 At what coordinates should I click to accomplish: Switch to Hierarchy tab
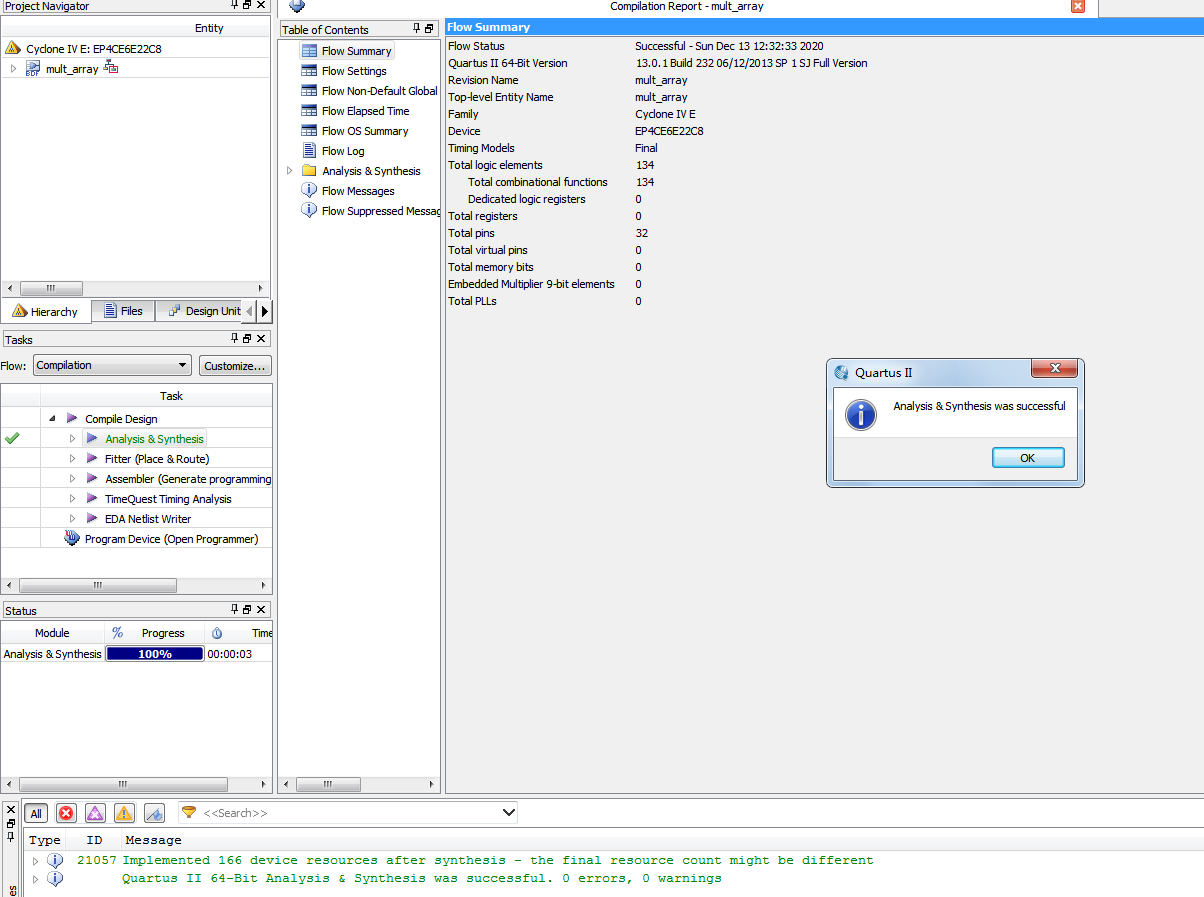45,312
